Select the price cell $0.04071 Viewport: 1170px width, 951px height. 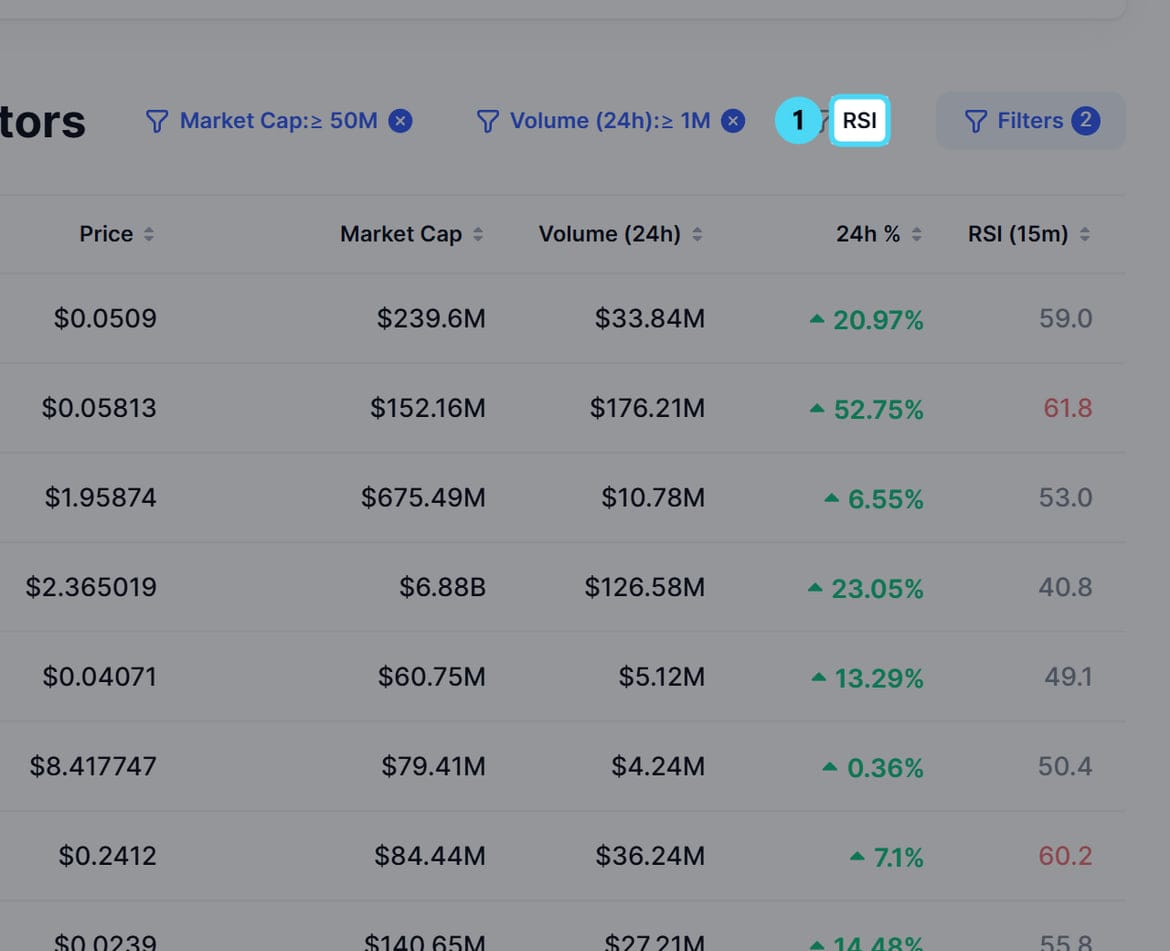pos(99,677)
